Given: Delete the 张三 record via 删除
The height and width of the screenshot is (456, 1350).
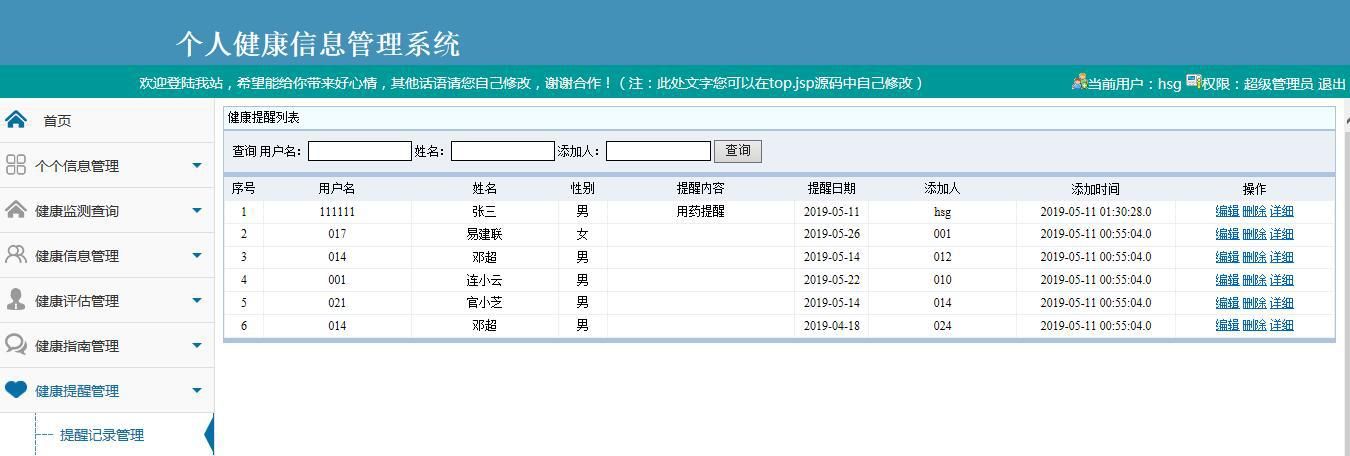Looking at the screenshot, I should [x=1254, y=211].
